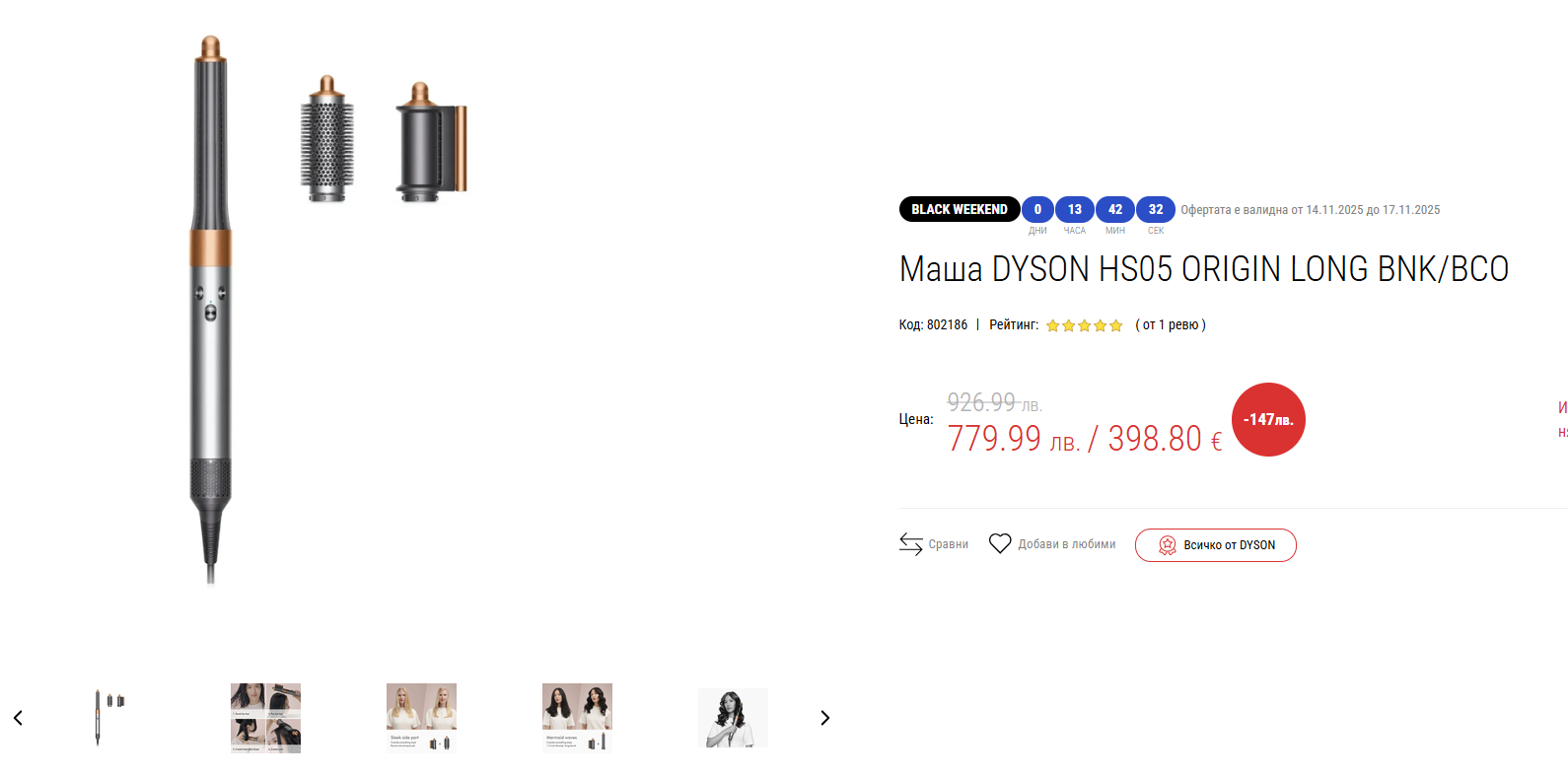Show next thumbnails with the right arrow
This screenshot has height=778, width=1568.
click(825, 718)
